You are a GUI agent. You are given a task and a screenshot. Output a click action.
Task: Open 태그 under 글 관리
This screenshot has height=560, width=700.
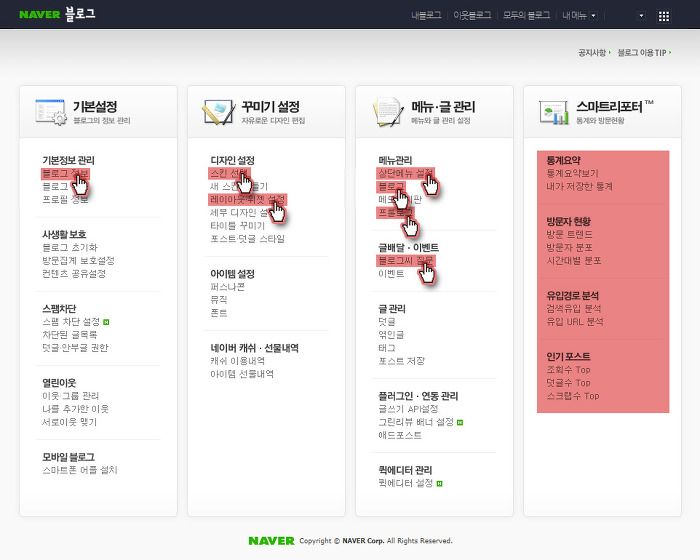click(387, 347)
